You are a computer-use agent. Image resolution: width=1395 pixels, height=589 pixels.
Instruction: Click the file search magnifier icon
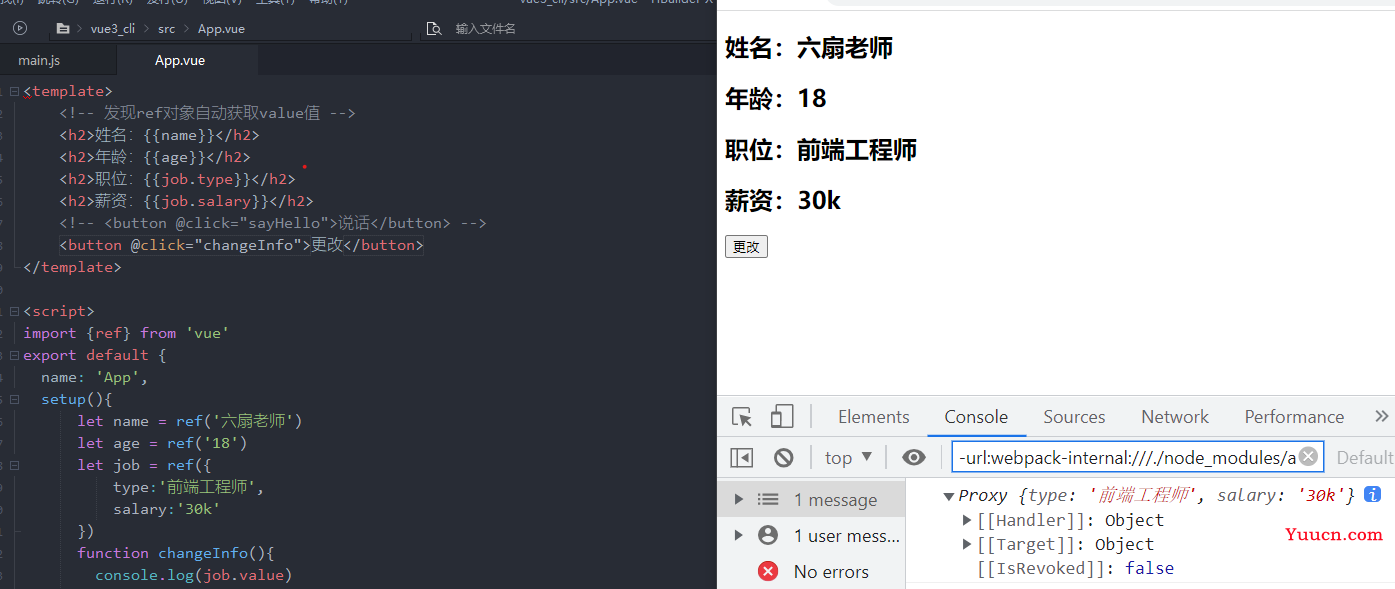(x=433, y=29)
